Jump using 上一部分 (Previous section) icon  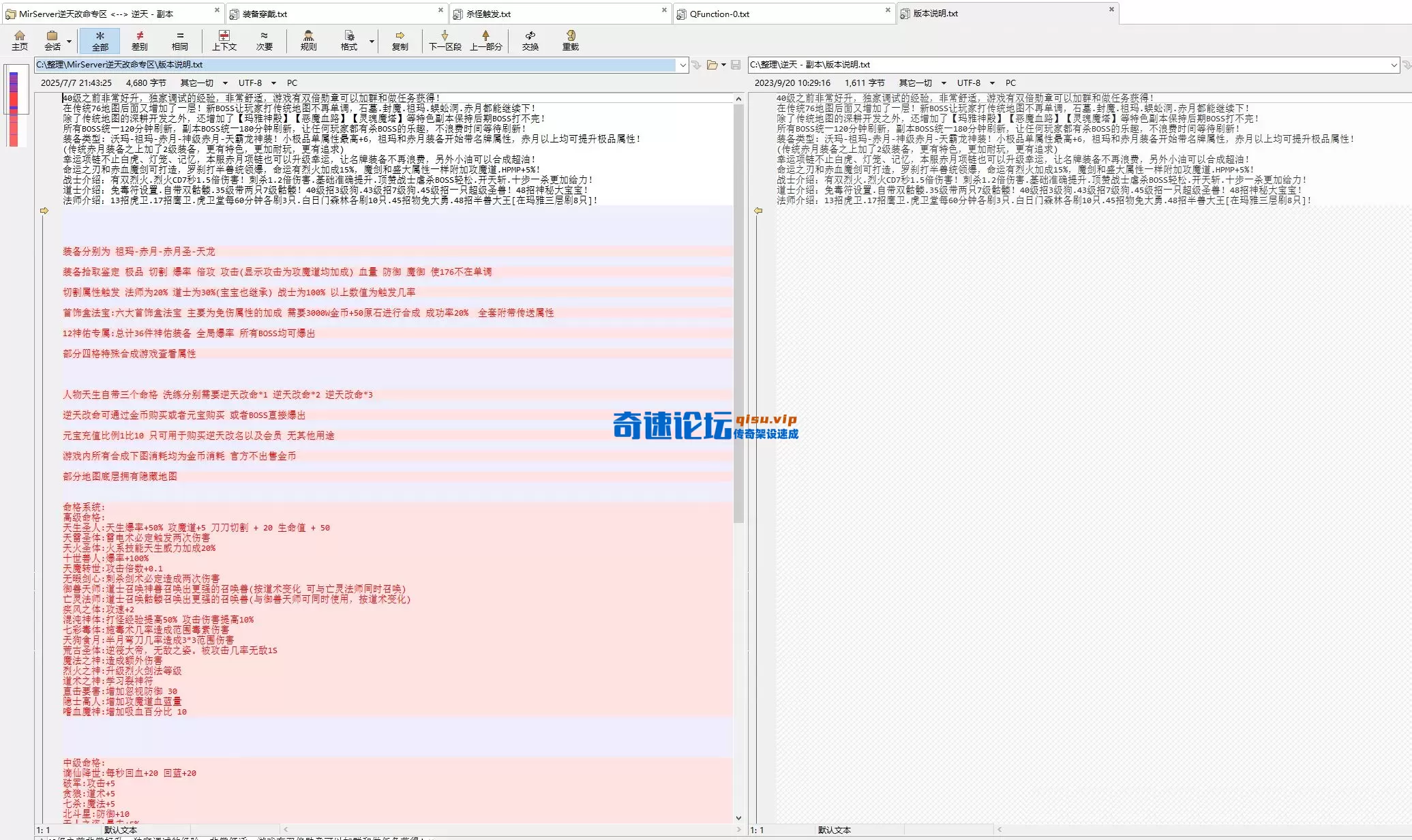coord(487,40)
